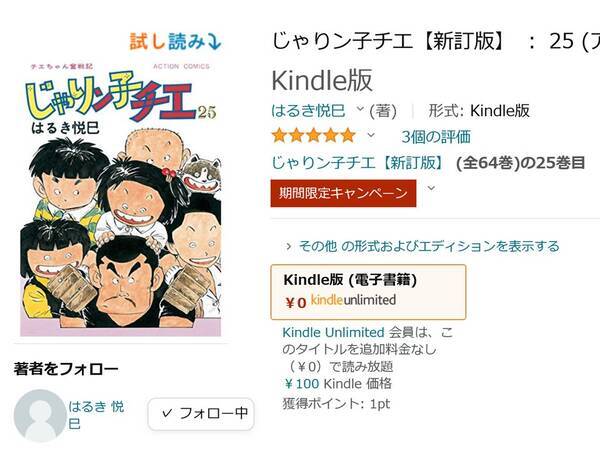Expand the dropdown arrow beside author name

361,110
